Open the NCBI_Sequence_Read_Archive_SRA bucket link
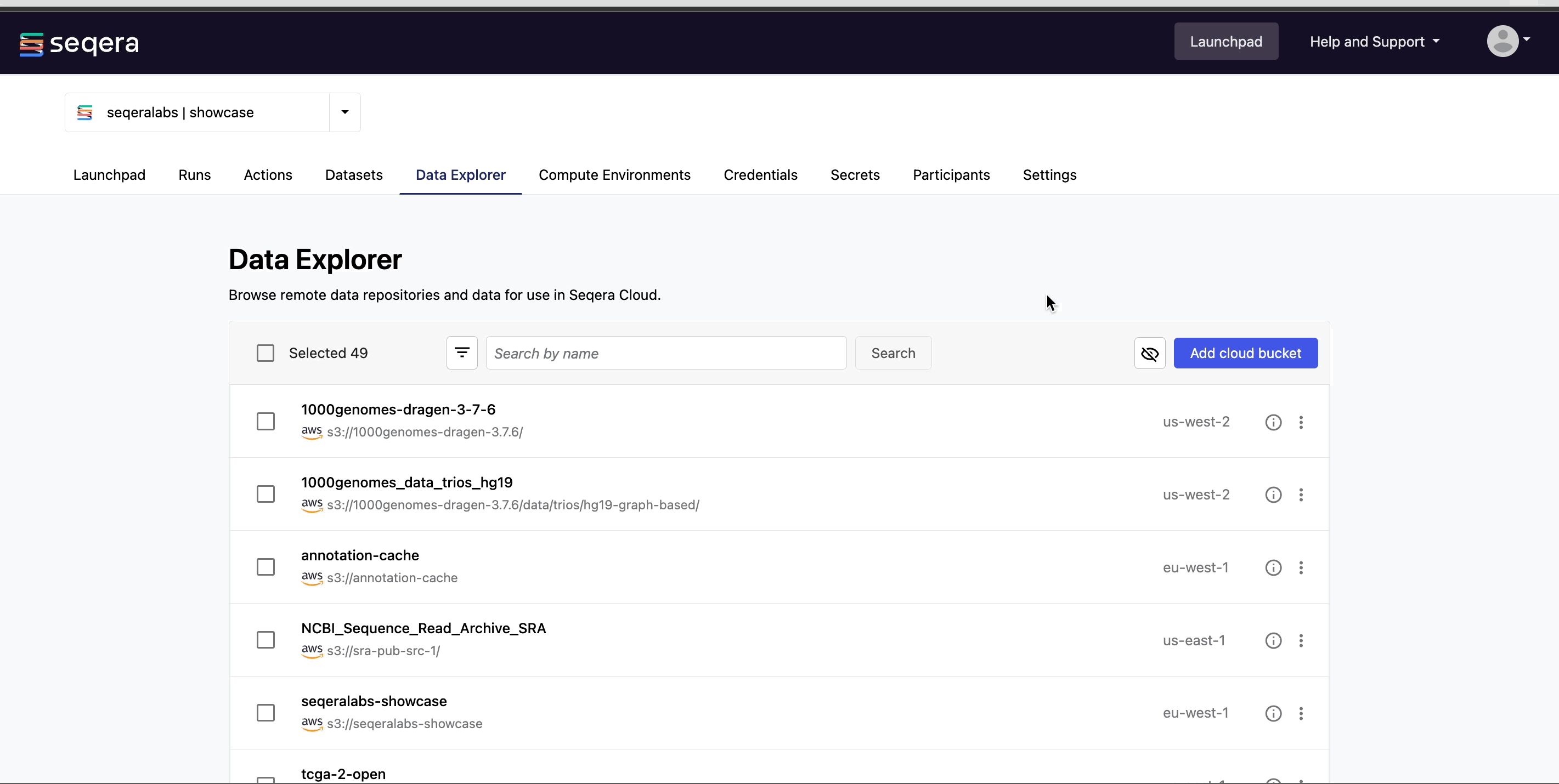1559x784 pixels. click(x=423, y=628)
